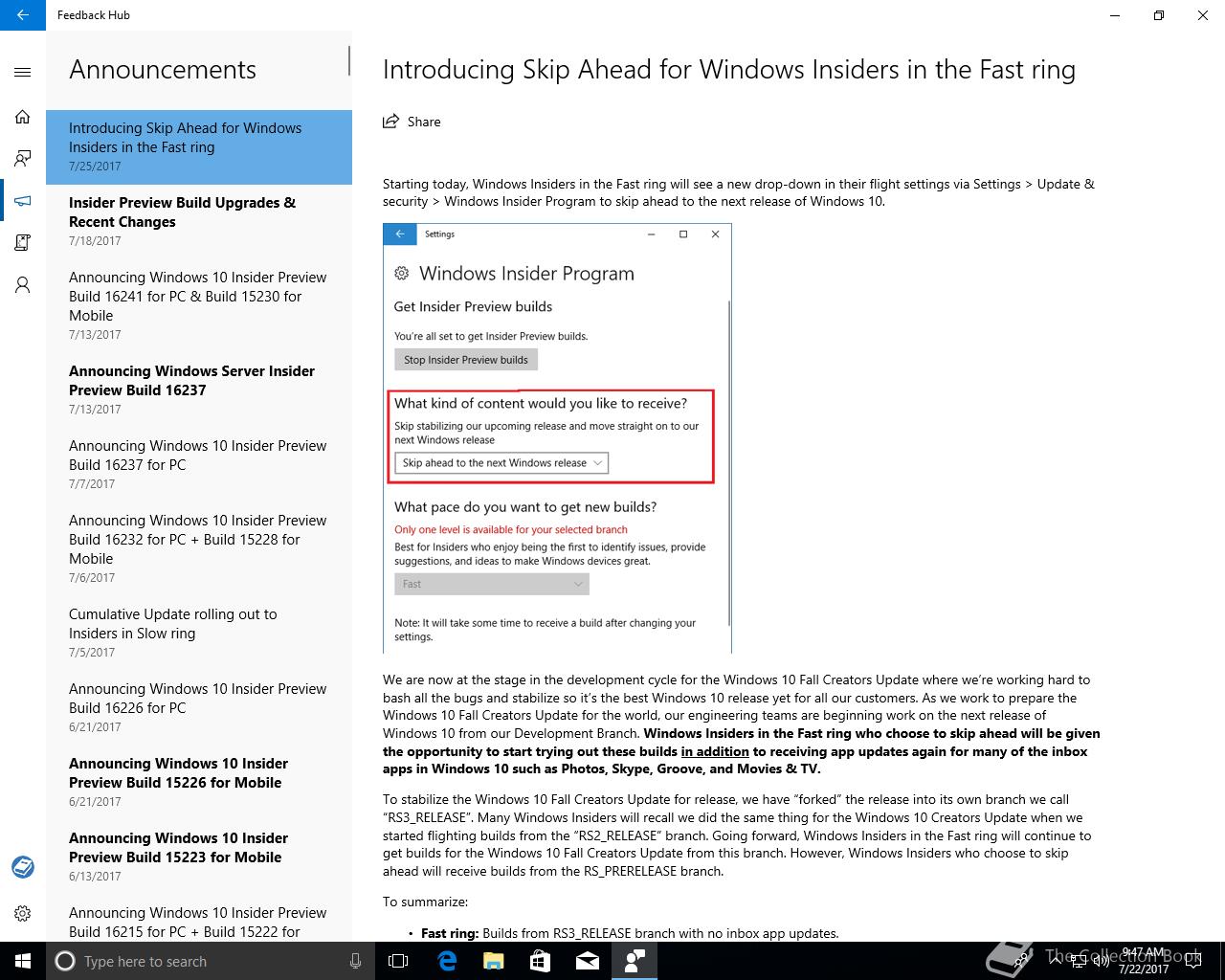
Task: Open File Explorer from the taskbar
Action: 493,961
